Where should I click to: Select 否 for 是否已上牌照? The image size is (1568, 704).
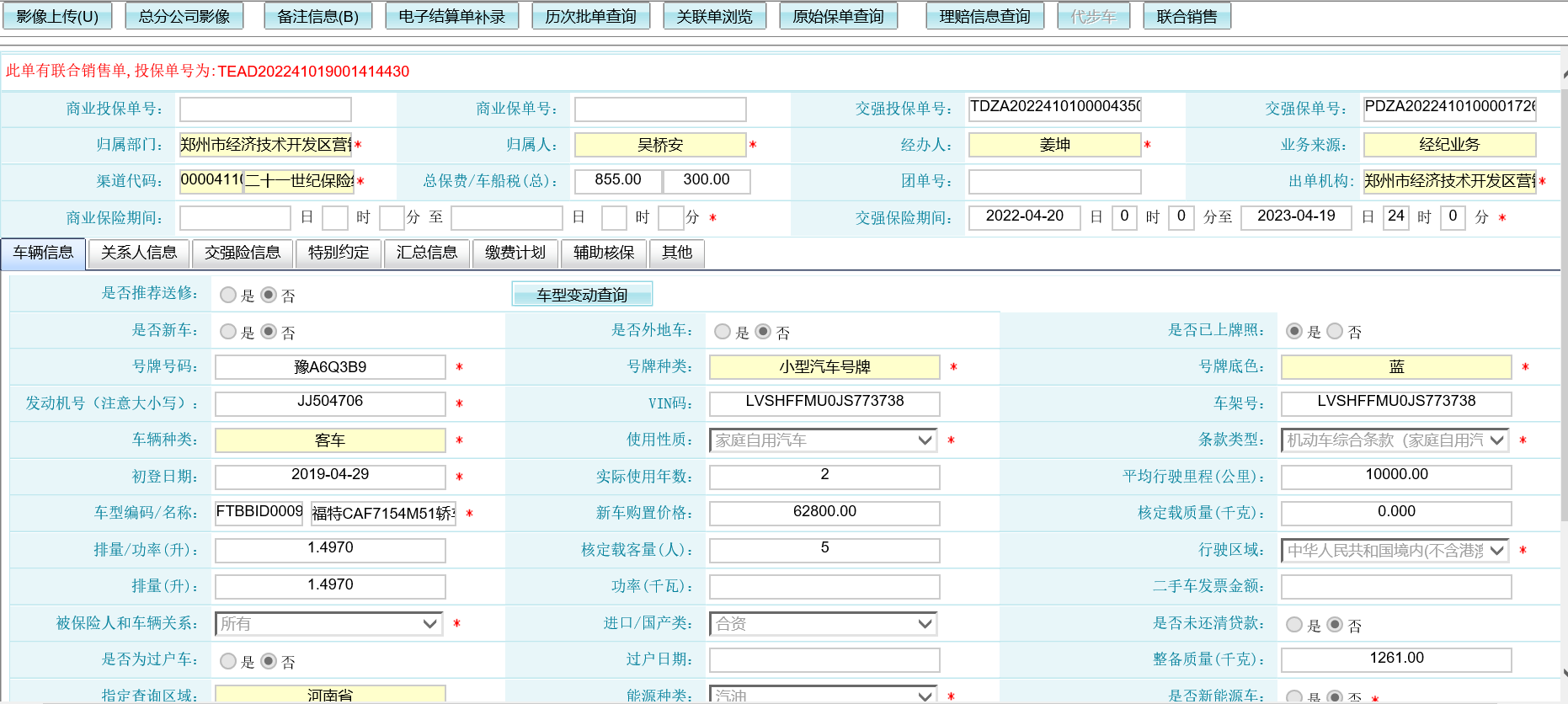tap(1335, 332)
